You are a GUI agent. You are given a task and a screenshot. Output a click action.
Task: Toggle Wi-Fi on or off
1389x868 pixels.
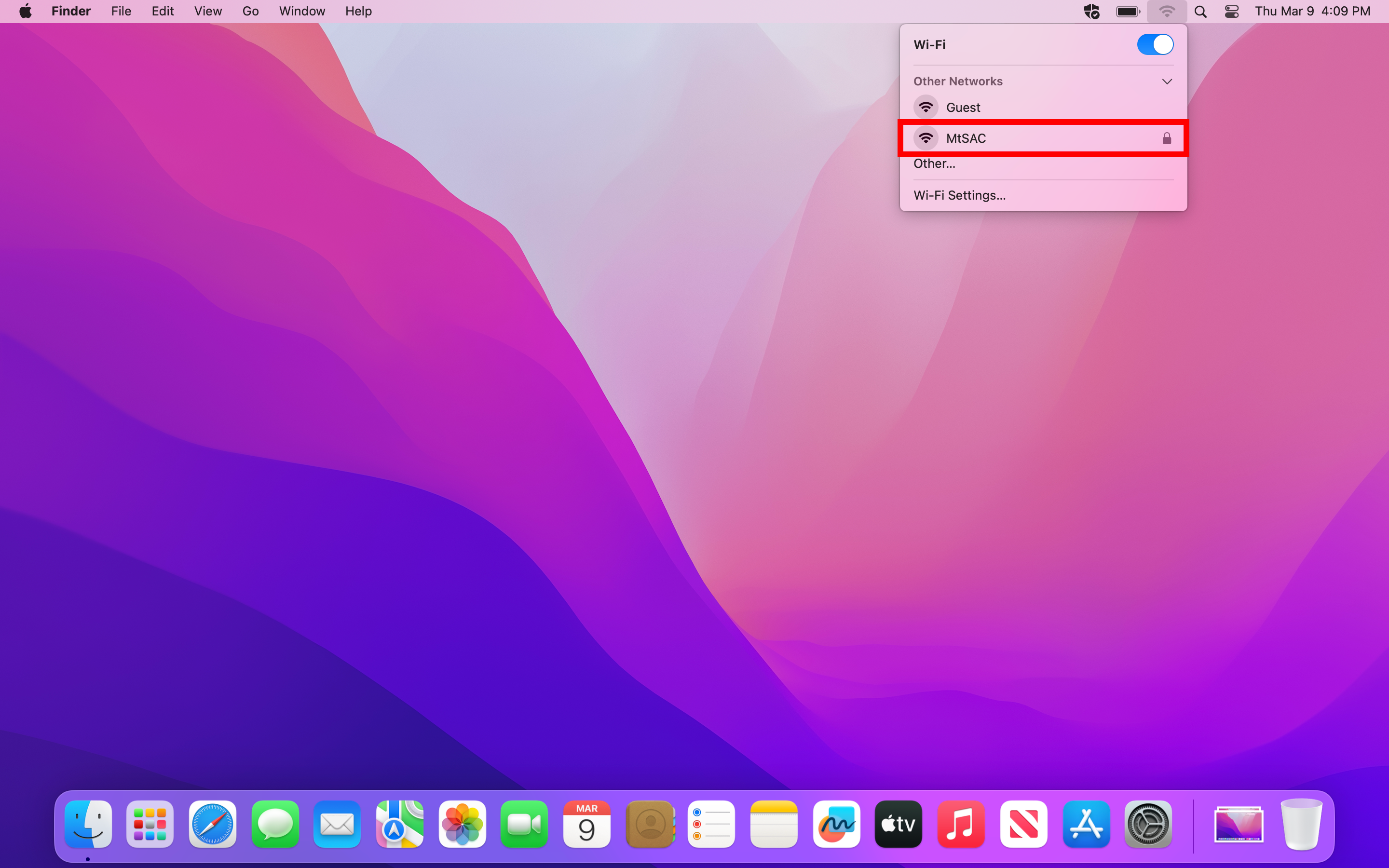pos(1152,44)
